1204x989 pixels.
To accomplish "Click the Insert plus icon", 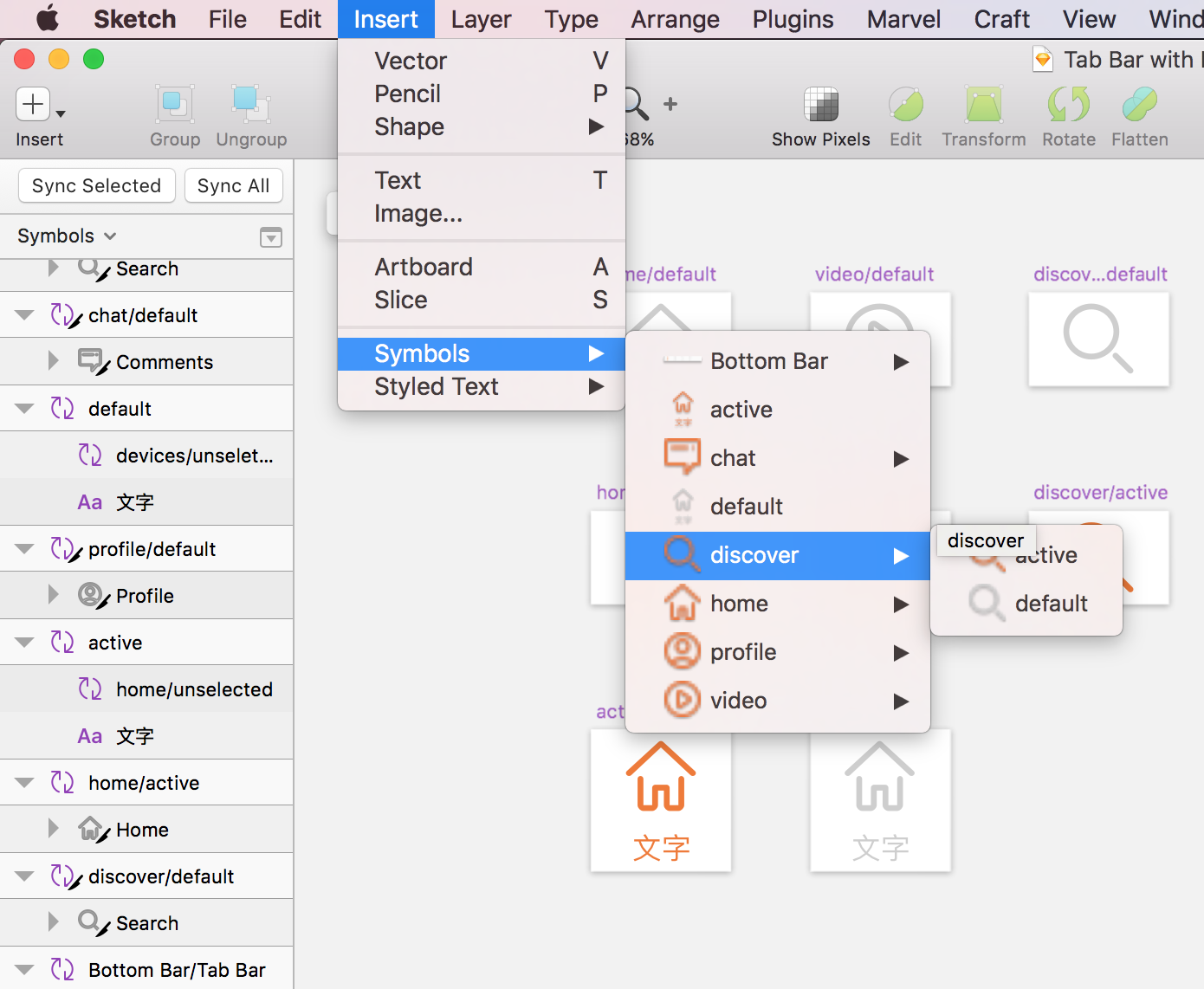I will tap(33, 105).
